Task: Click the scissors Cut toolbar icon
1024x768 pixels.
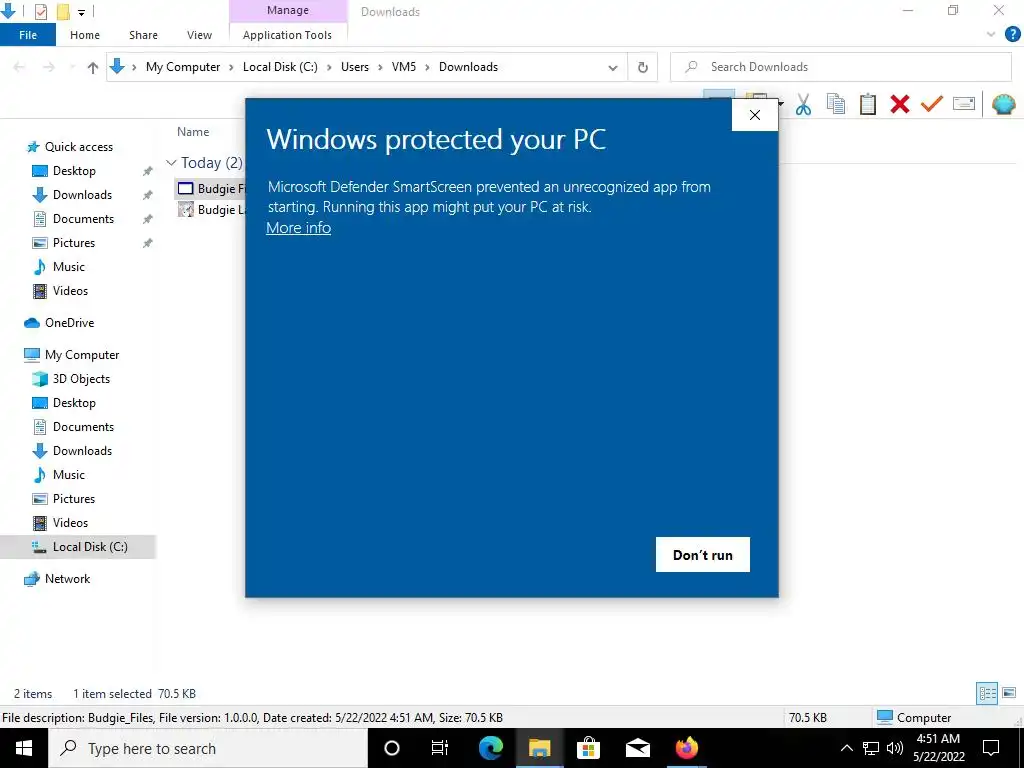Action: (x=803, y=104)
